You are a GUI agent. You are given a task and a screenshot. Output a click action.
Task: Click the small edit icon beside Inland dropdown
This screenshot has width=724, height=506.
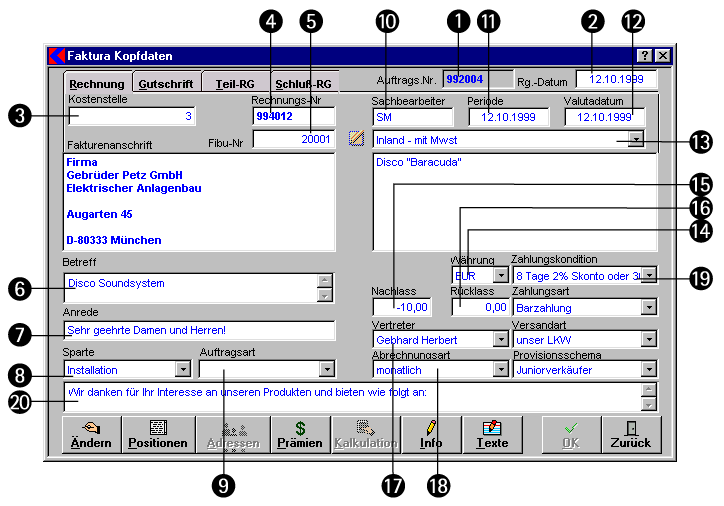(x=356, y=139)
